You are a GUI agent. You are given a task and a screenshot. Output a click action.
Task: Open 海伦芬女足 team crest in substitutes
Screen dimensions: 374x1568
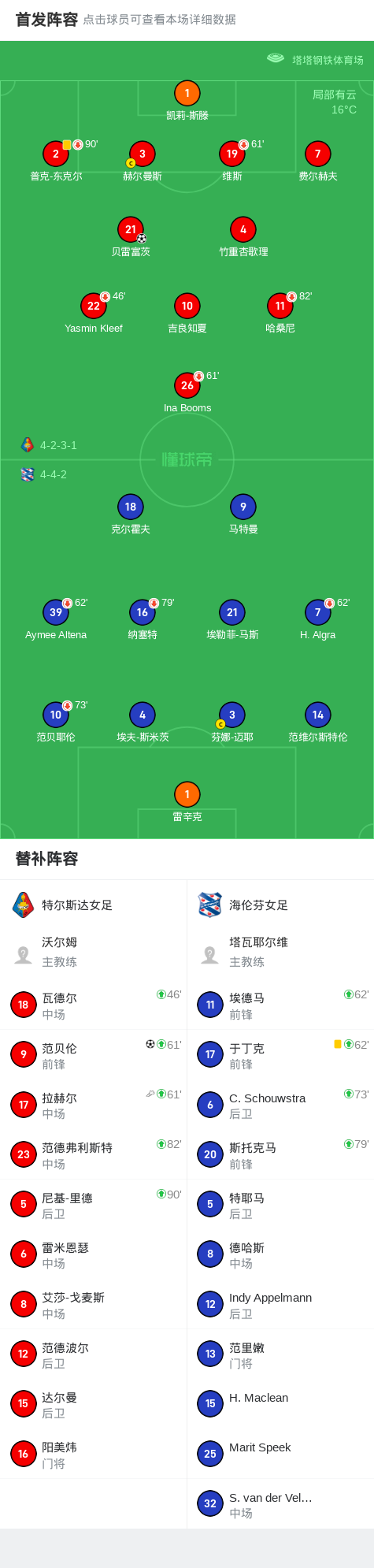click(x=210, y=905)
